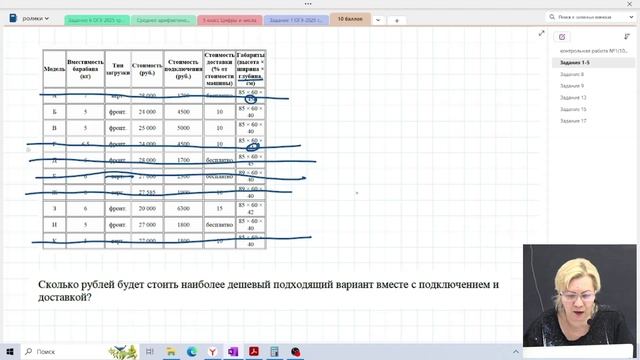Screen dimensions: 640x360
Task: Click the red round recorder taskbar icon
Action: pyautogui.click(x=296, y=351)
